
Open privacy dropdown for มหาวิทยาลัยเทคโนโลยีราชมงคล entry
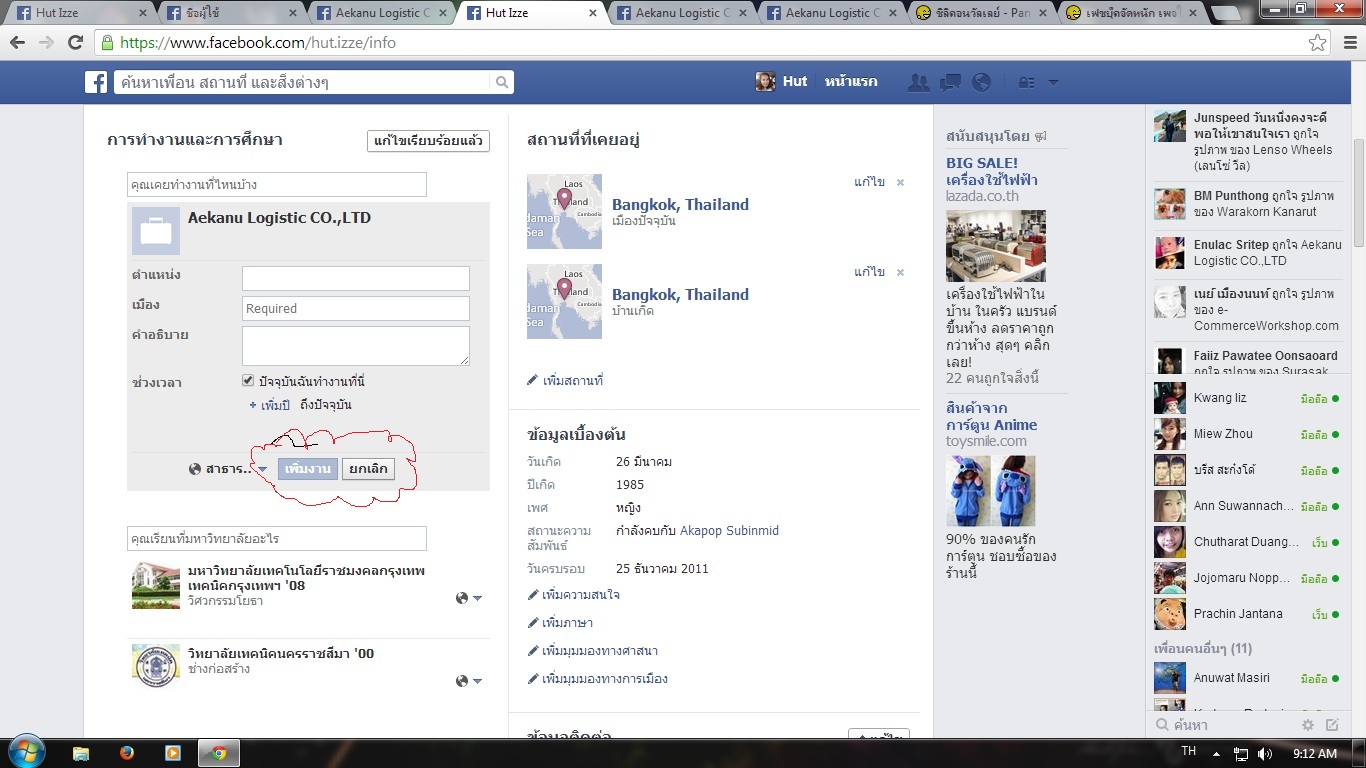(x=469, y=598)
